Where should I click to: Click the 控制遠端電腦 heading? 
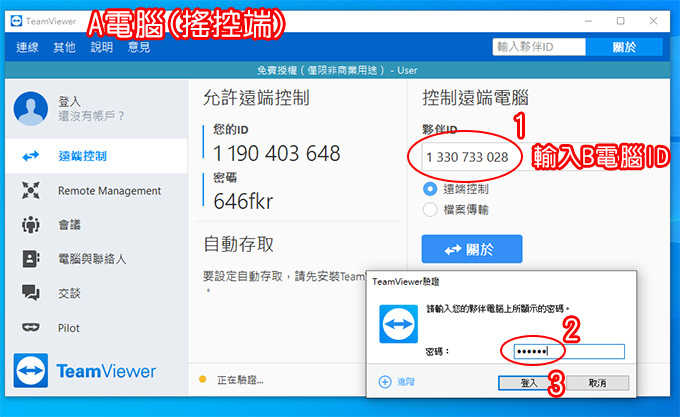[475, 98]
